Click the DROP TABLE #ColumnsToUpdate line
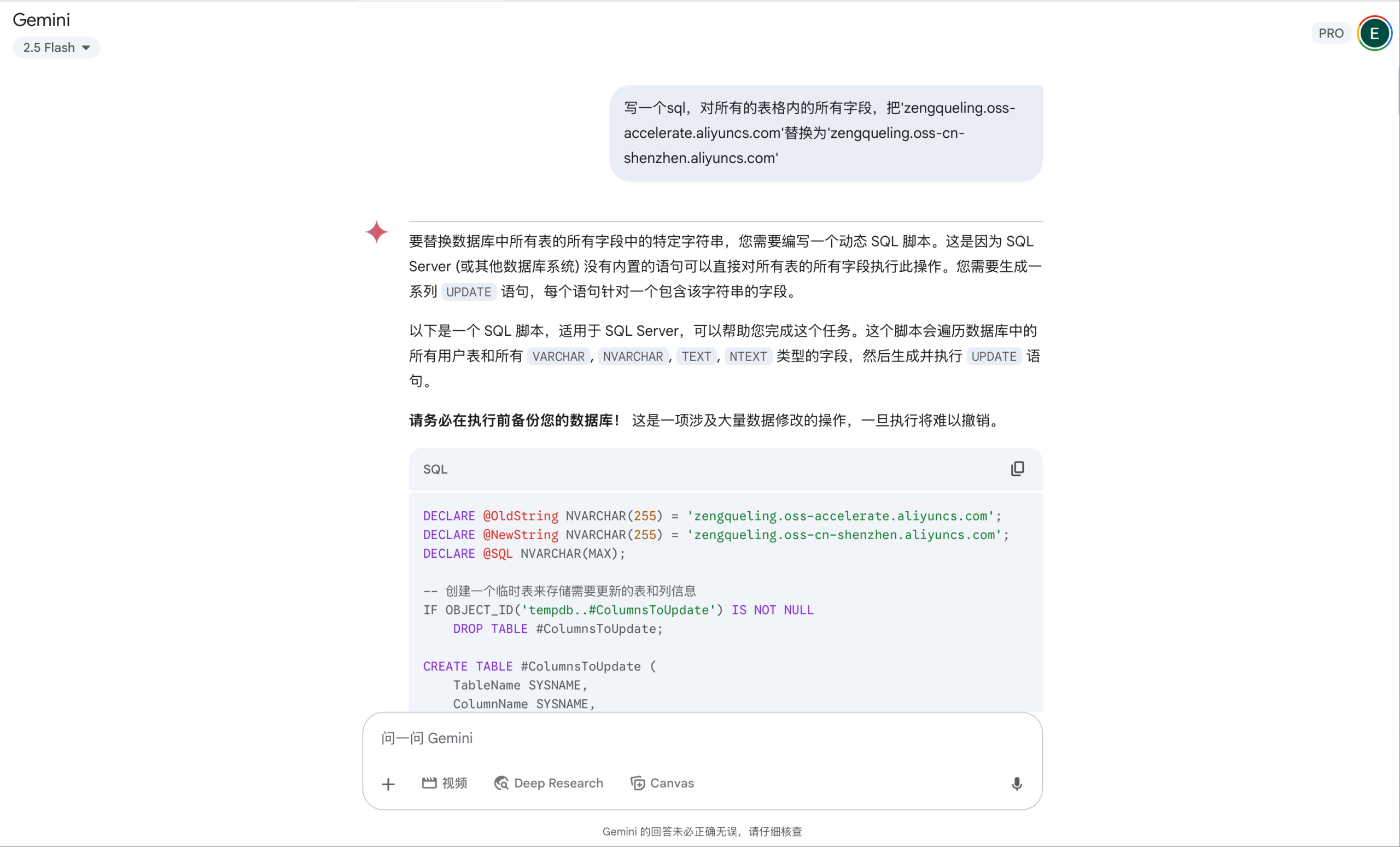Image resolution: width=1400 pixels, height=847 pixels. [x=557, y=629]
